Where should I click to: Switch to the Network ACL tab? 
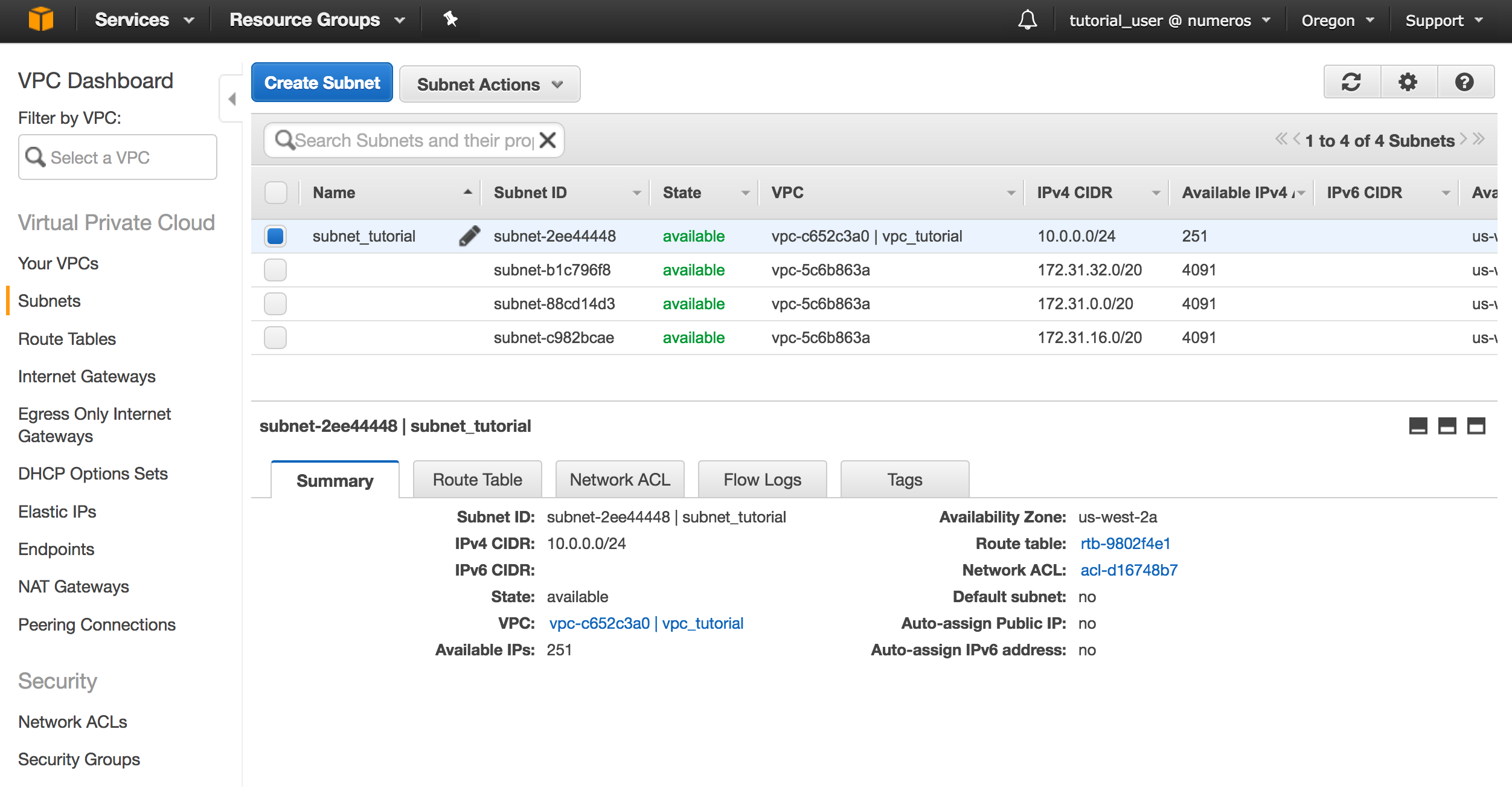pyautogui.click(x=620, y=480)
